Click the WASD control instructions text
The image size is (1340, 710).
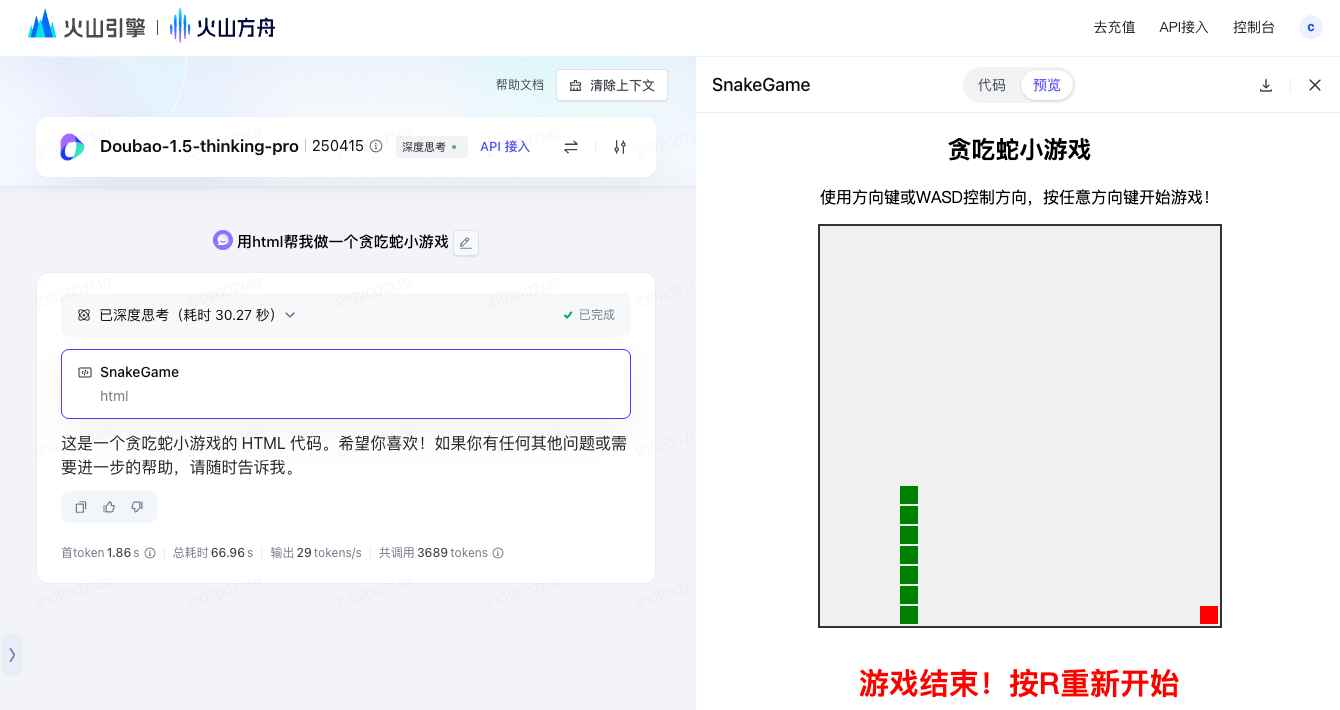coord(1019,197)
